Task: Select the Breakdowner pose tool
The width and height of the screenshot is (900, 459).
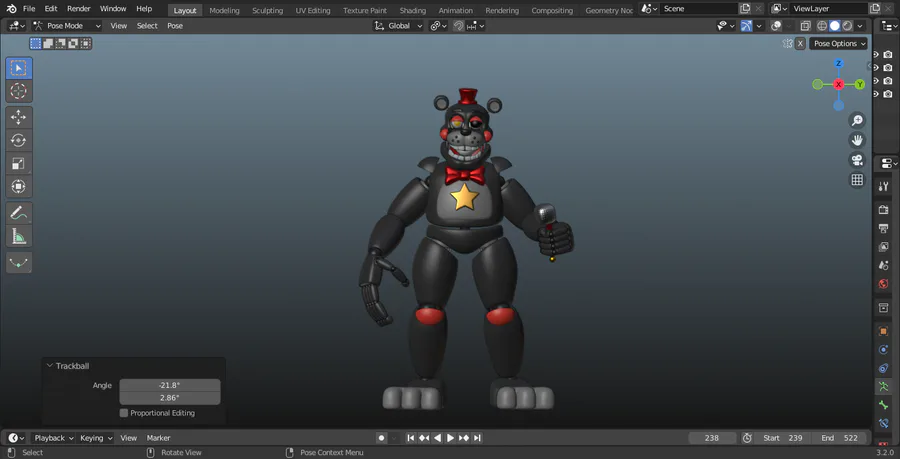Action: coord(19,262)
